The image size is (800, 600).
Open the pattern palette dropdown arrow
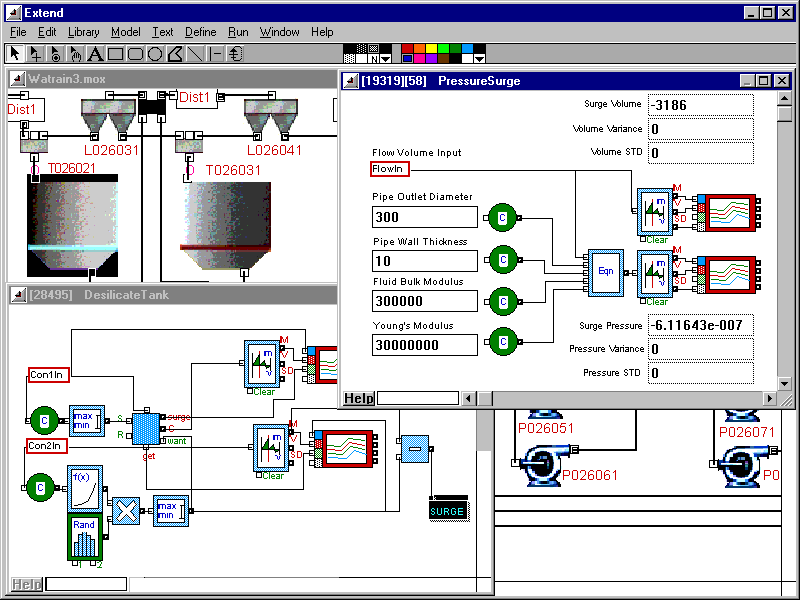(386, 59)
